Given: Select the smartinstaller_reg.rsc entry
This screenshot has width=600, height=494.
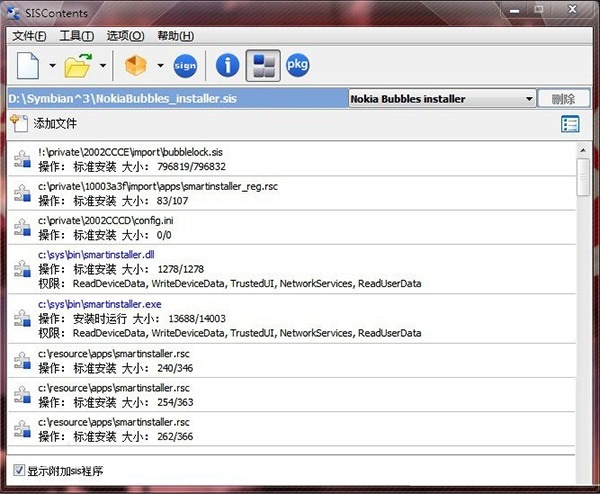Looking at the screenshot, I should (x=292, y=193).
